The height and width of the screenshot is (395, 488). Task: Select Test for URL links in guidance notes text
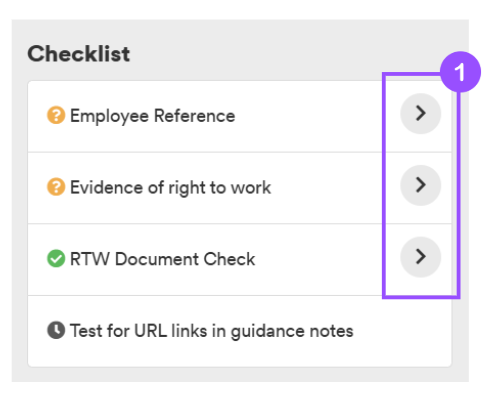(x=212, y=331)
